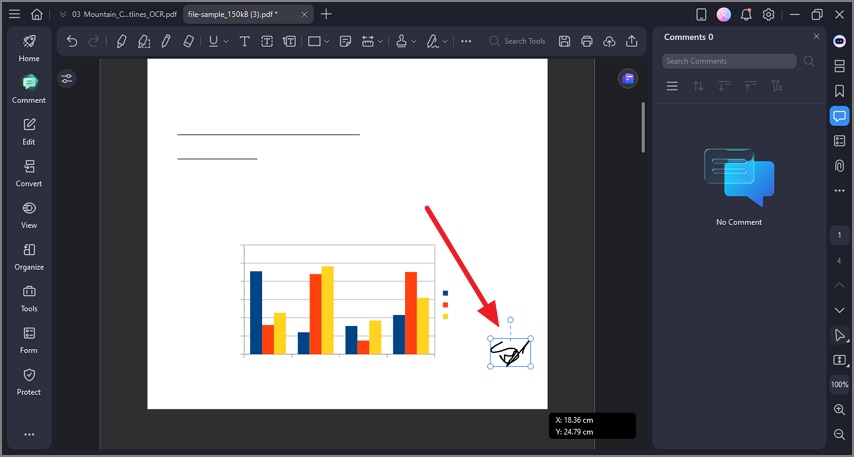Select the Signature tool
Screen dimensions: 854x457
[x=433, y=41]
